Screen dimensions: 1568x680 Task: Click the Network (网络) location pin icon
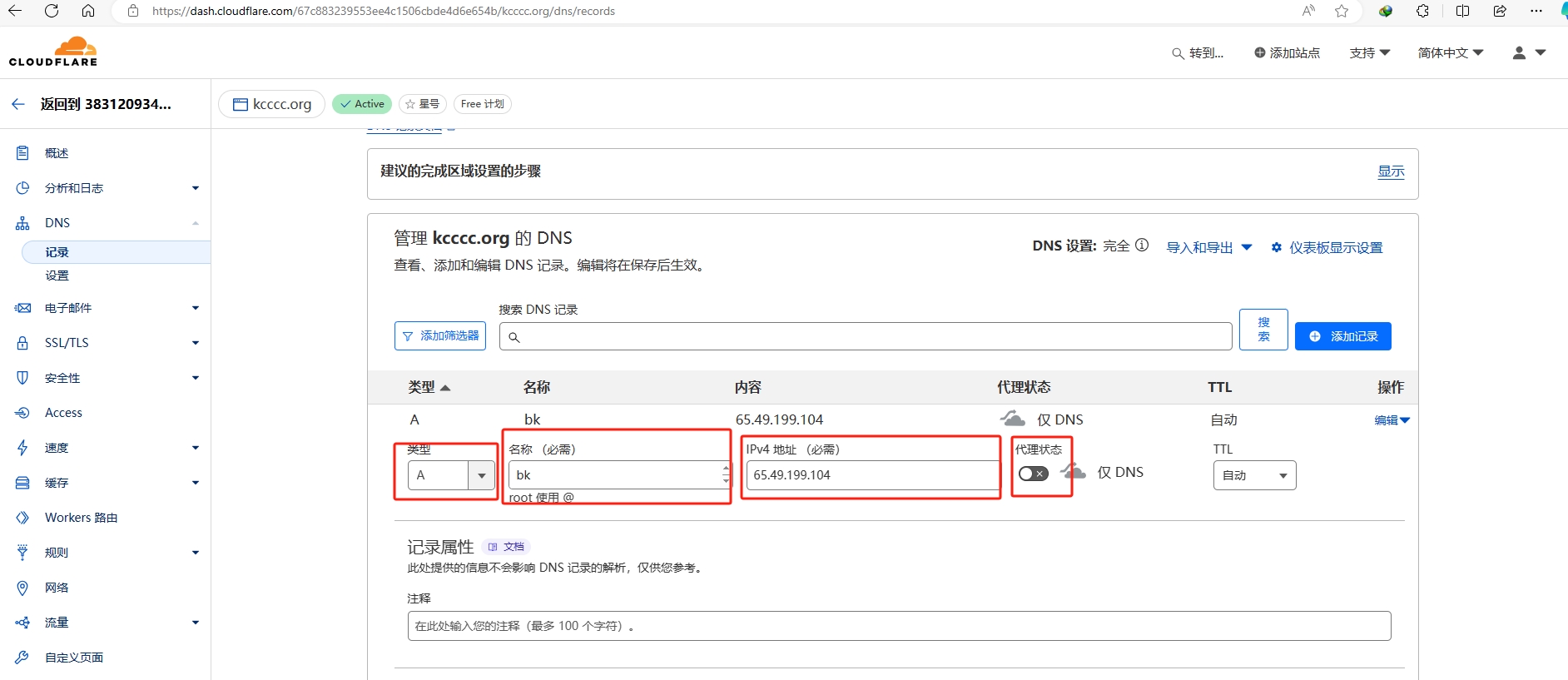click(22, 588)
